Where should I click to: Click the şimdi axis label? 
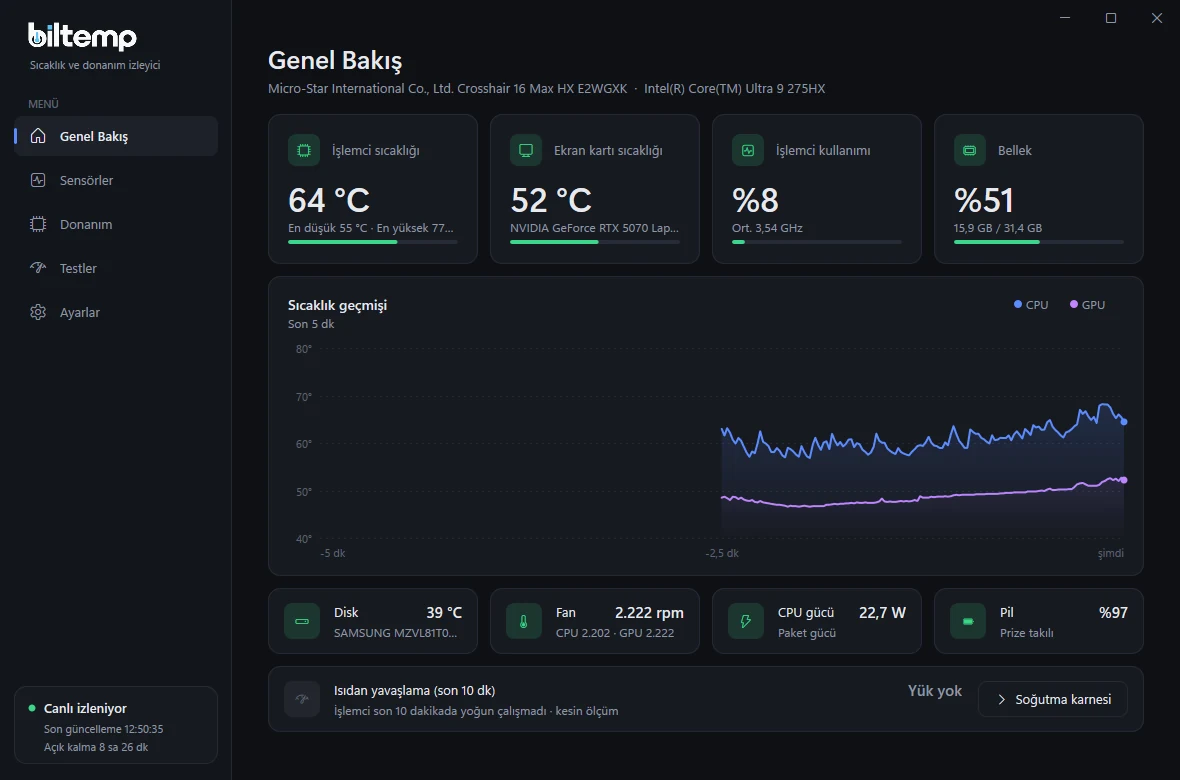1110,553
